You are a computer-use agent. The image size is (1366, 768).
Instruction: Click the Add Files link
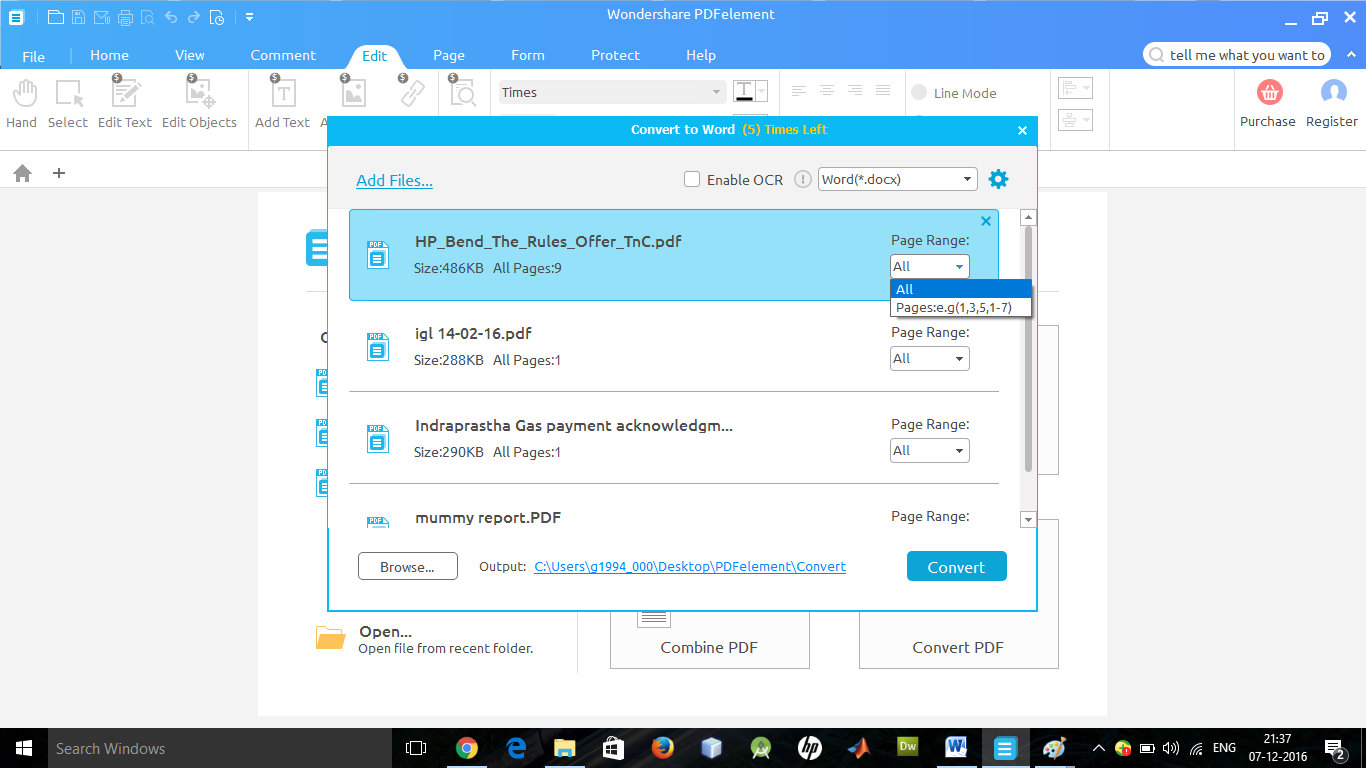394,180
